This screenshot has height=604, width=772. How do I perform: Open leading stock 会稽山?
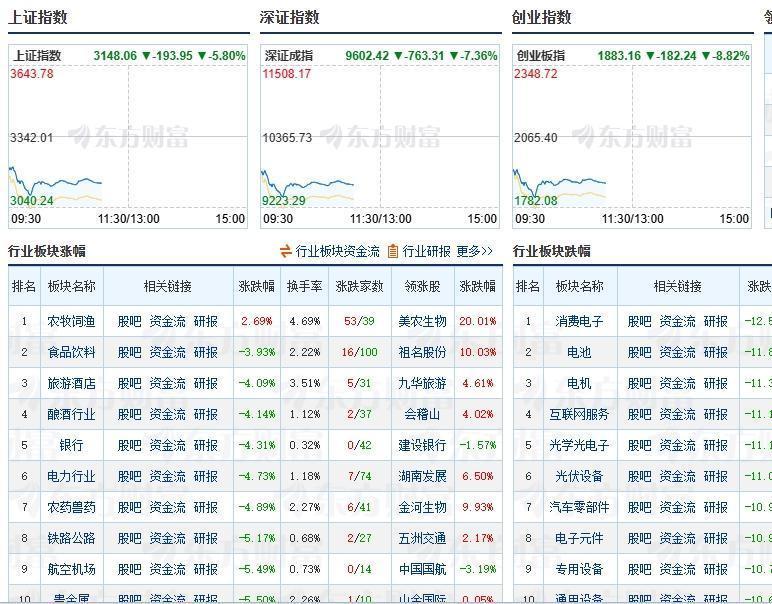tap(422, 414)
